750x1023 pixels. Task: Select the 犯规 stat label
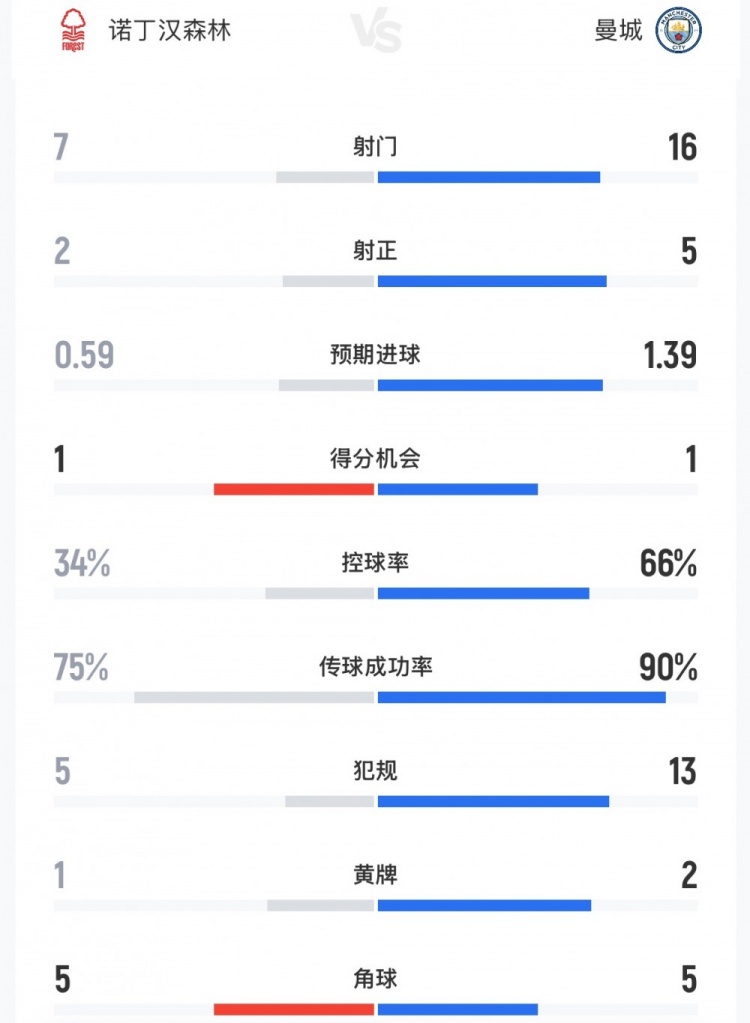click(375, 771)
